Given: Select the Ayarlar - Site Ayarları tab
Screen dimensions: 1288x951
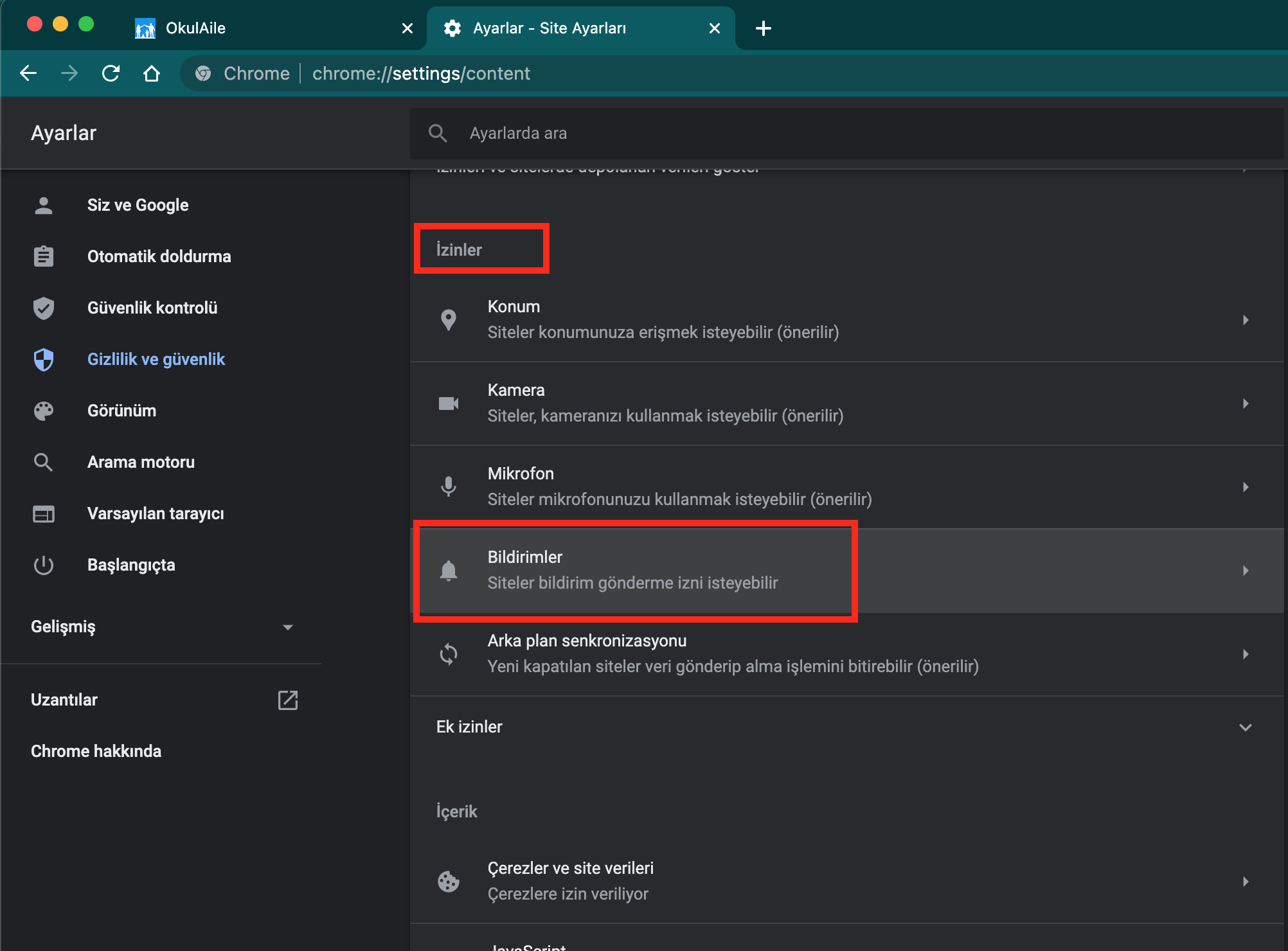Looking at the screenshot, I should 581,28.
